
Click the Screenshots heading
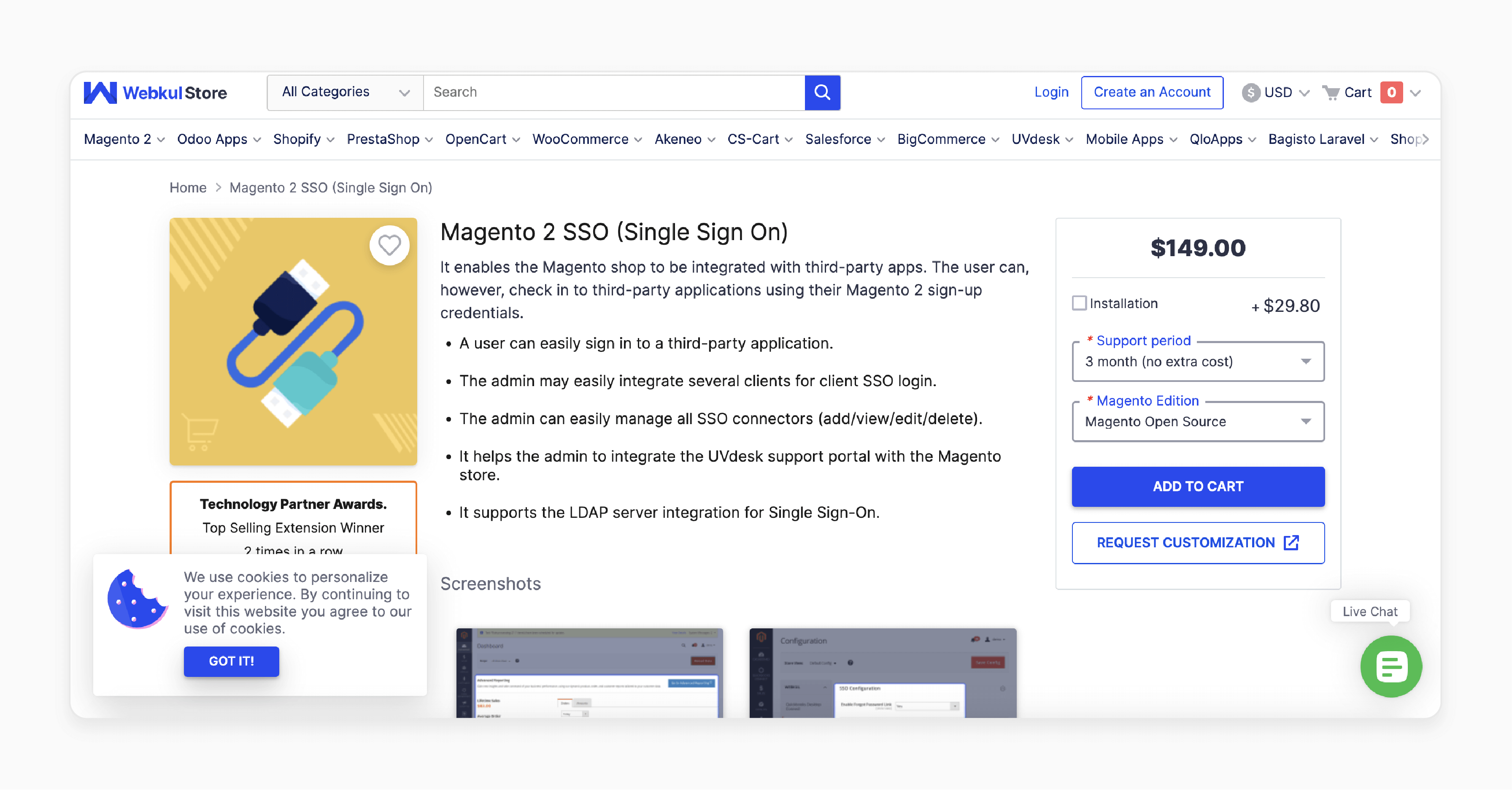coord(491,583)
